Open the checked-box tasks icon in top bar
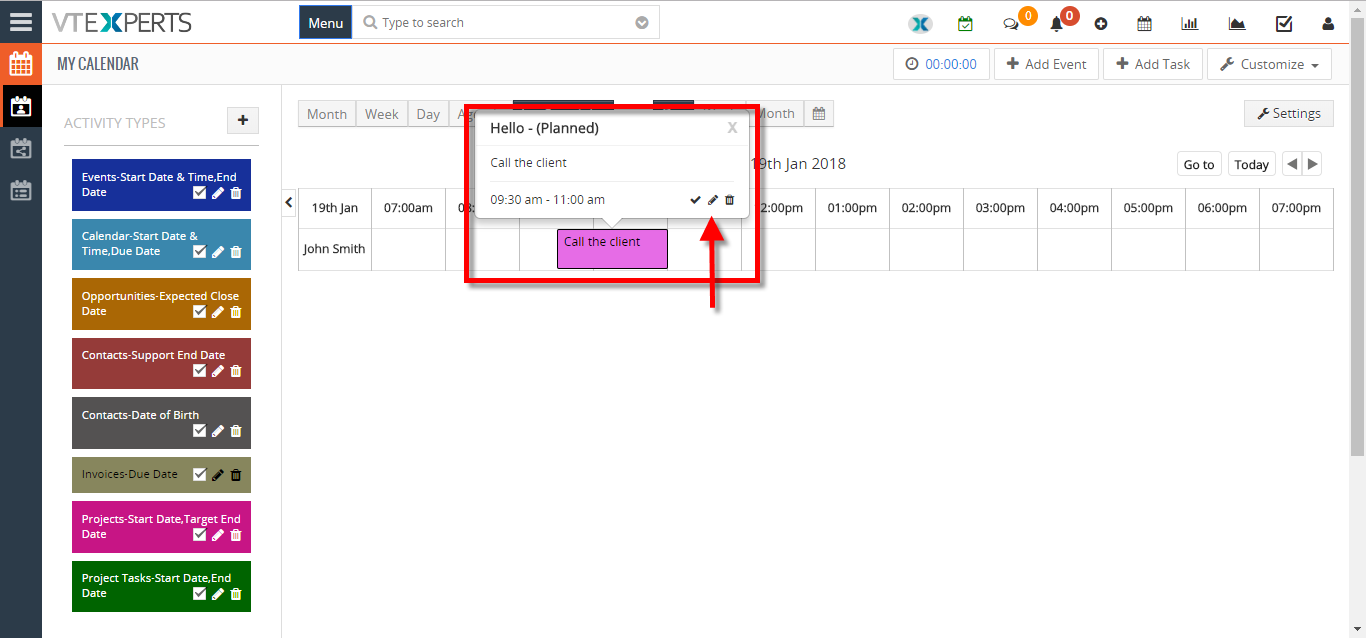 [1284, 24]
